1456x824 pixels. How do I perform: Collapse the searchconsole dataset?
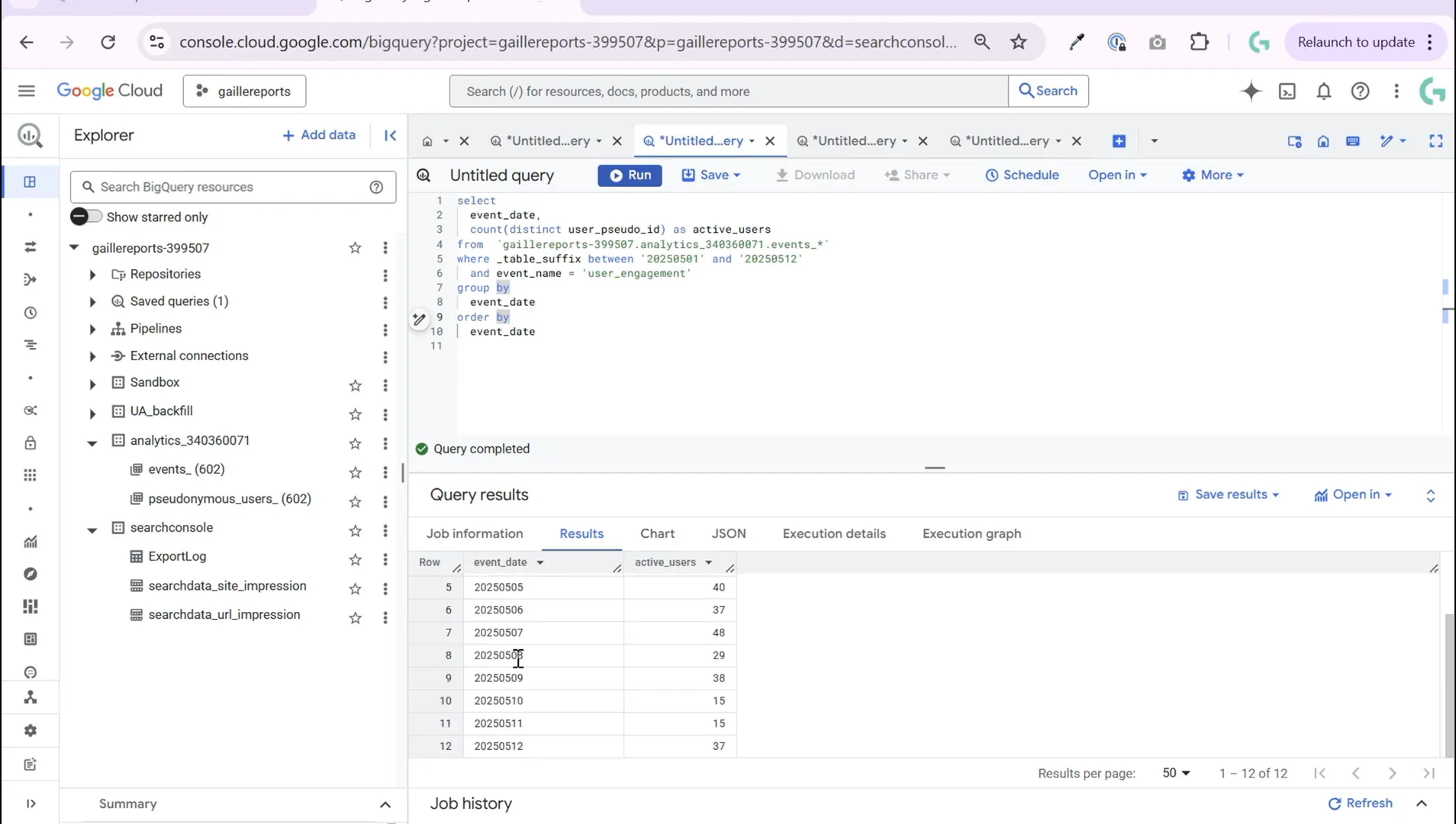click(x=92, y=529)
